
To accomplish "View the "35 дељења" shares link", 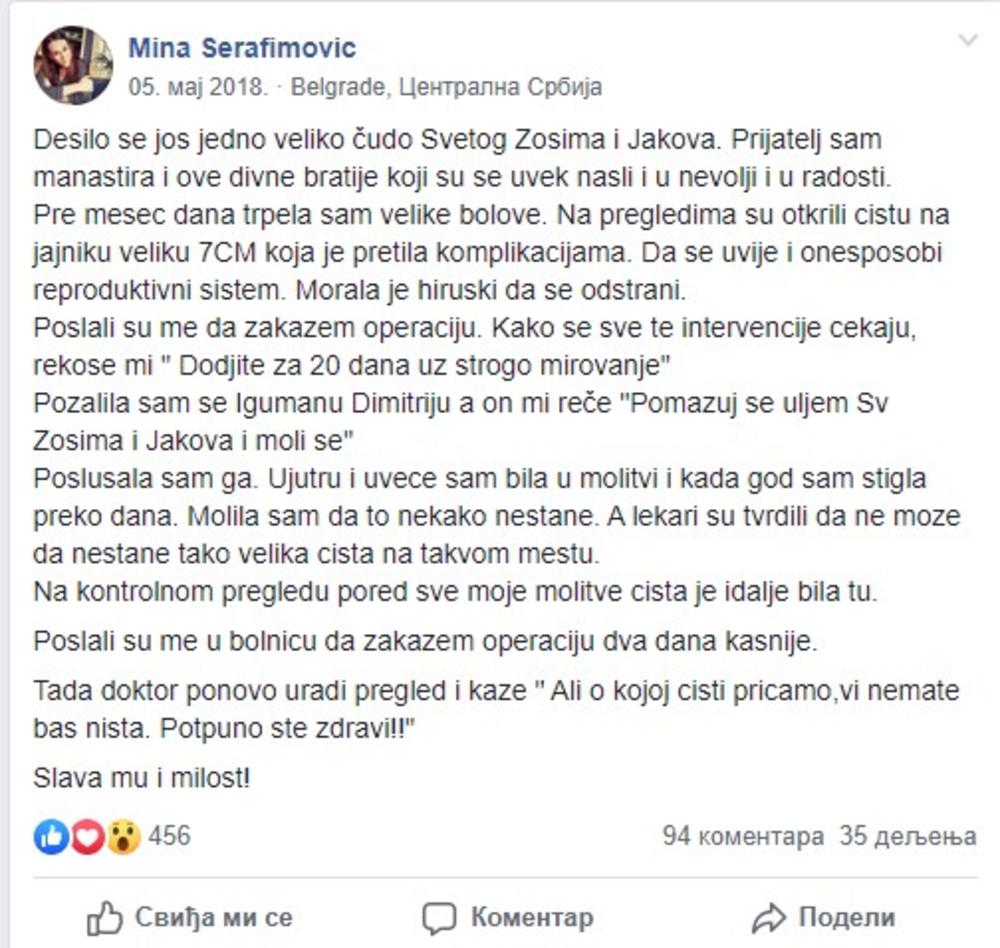I will [x=907, y=836].
